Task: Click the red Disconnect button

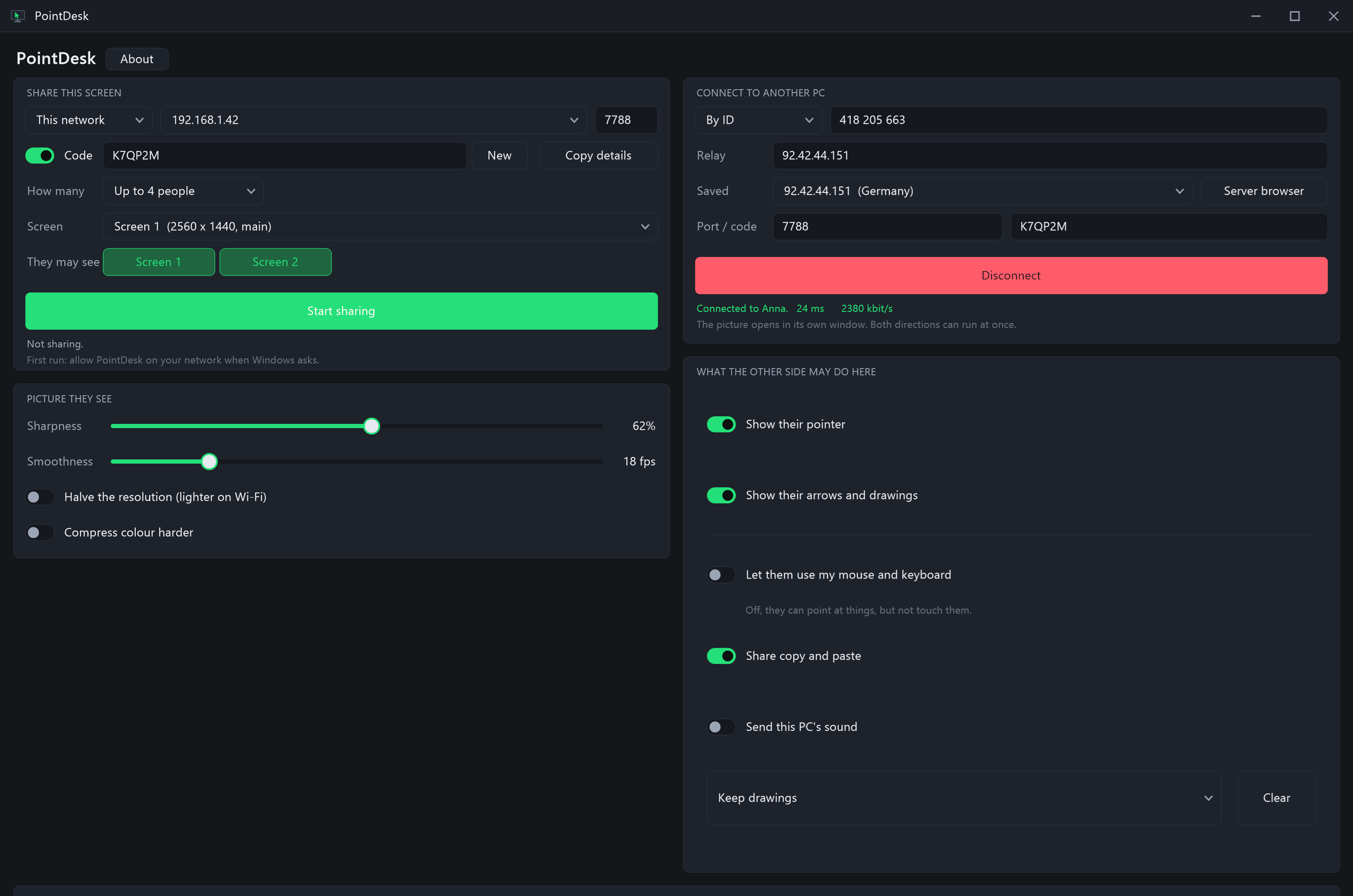Action: [x=1011, y=276]
